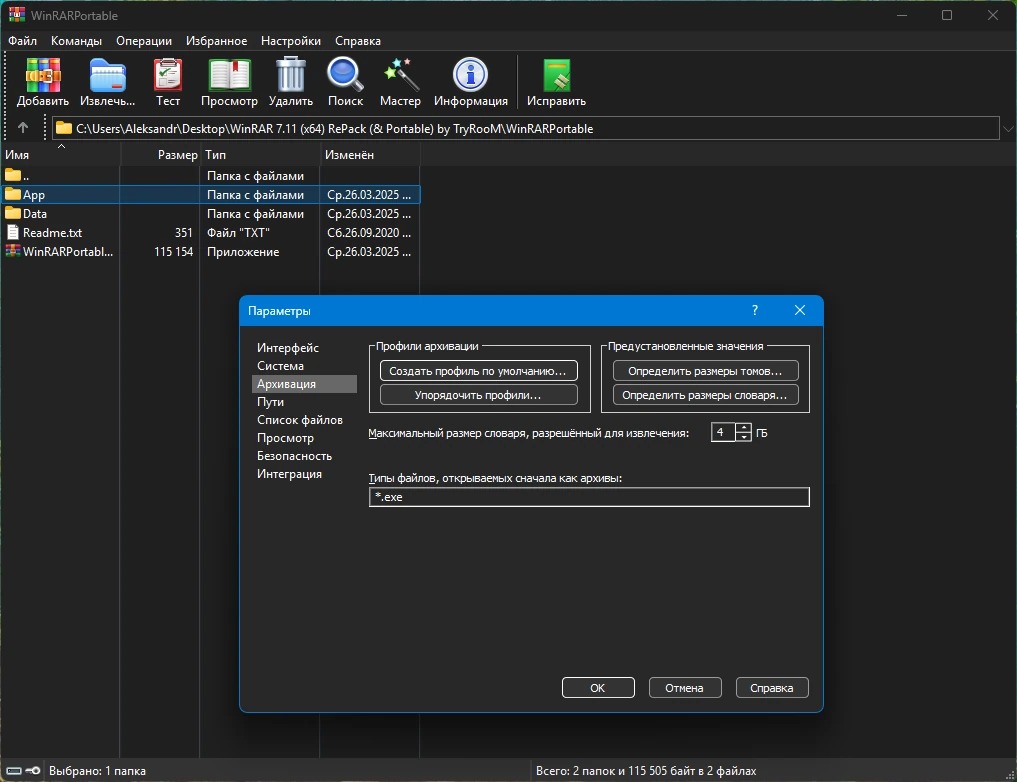1017x782 pixels.
Task: Open the Настройки menu
Action: pyautogui.click(x=291, y=41)
